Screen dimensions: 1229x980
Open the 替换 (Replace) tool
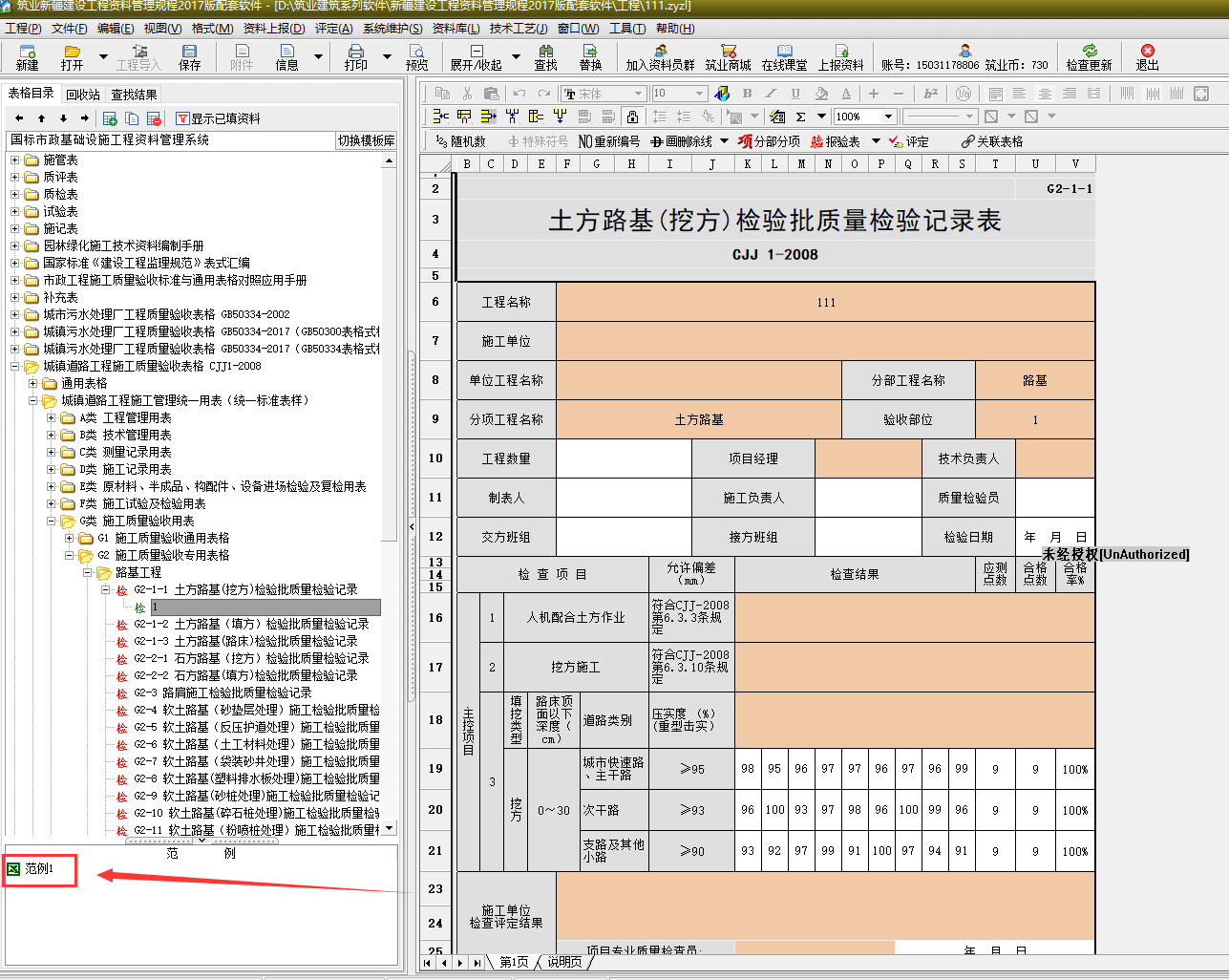590,57
